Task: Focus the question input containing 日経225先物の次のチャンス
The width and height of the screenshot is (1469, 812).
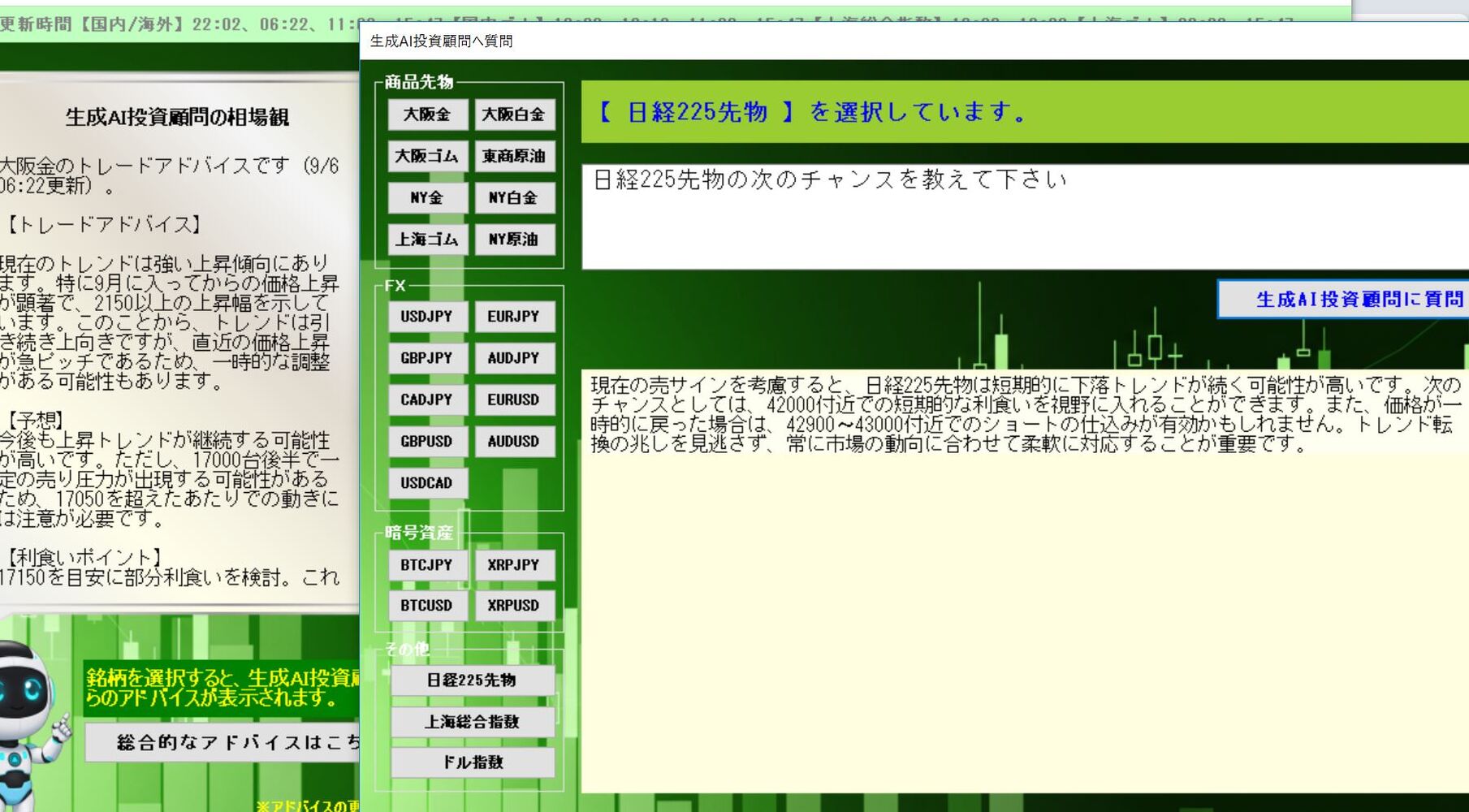Action: 1025,216
